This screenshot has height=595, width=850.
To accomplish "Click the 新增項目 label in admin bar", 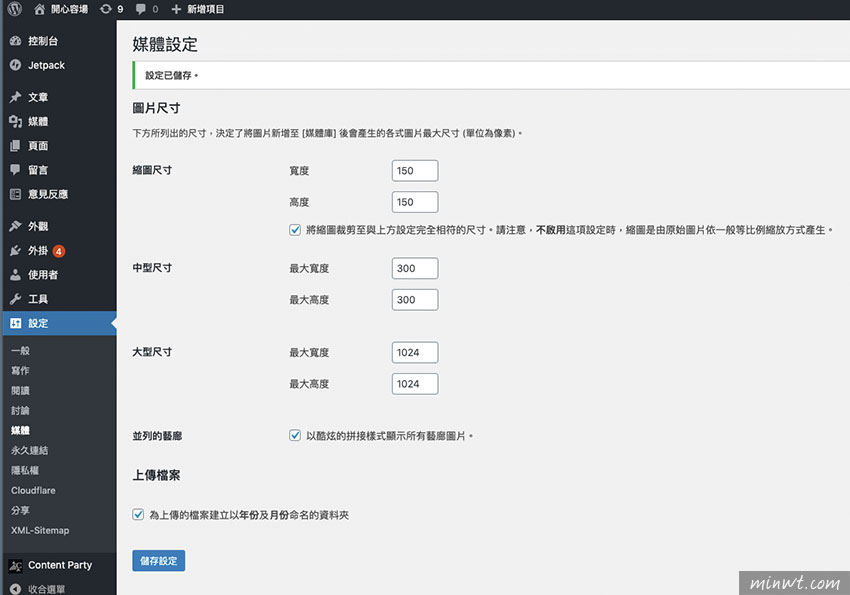I will click(205, 9).
